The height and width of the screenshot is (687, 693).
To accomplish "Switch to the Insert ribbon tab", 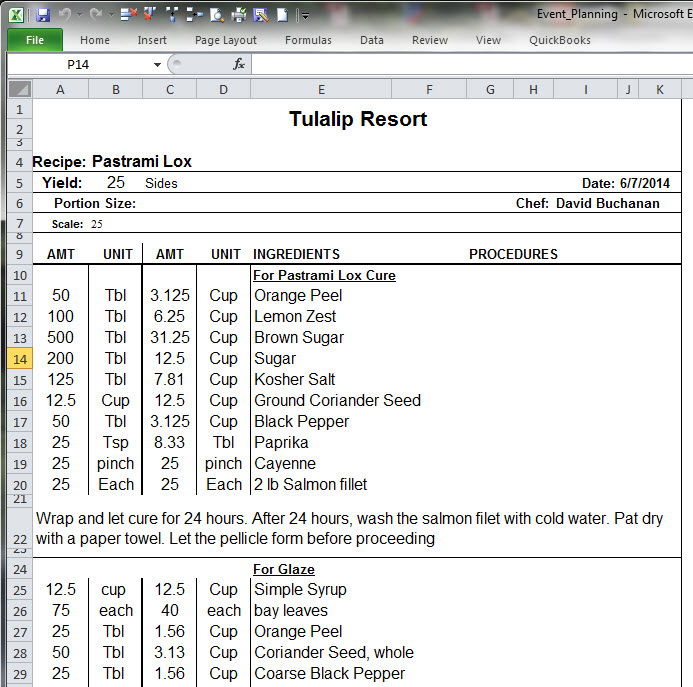I will pyautogui.click(x=152, y=40).
